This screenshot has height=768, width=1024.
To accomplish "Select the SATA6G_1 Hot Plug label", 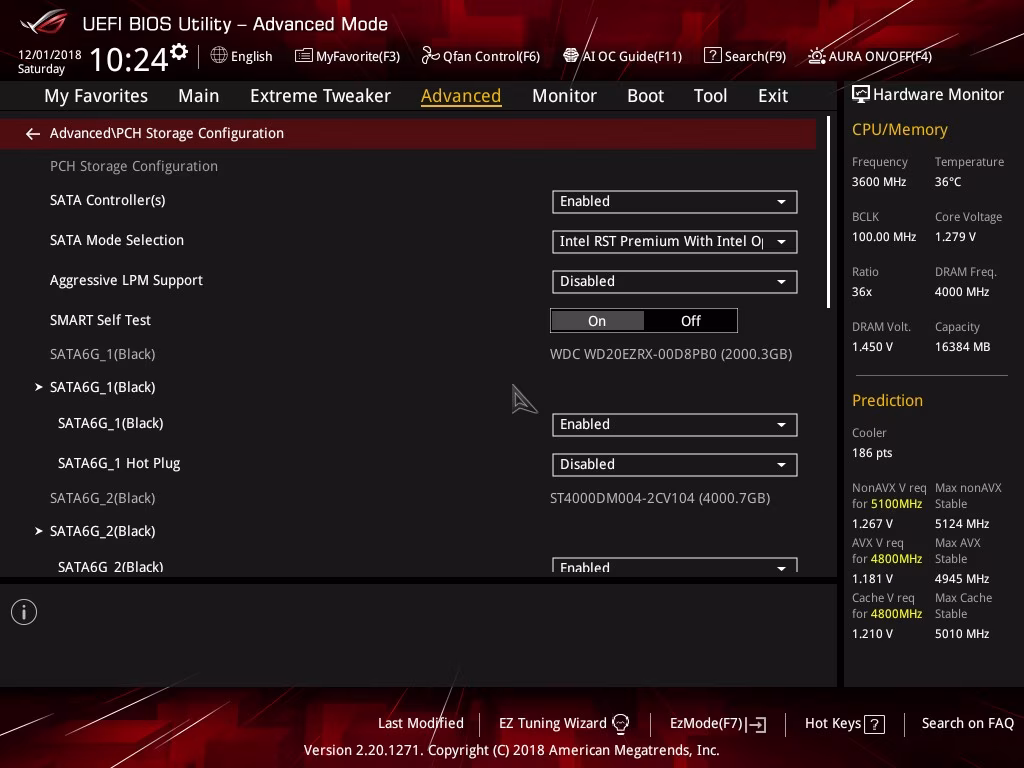I will (119, 463).
